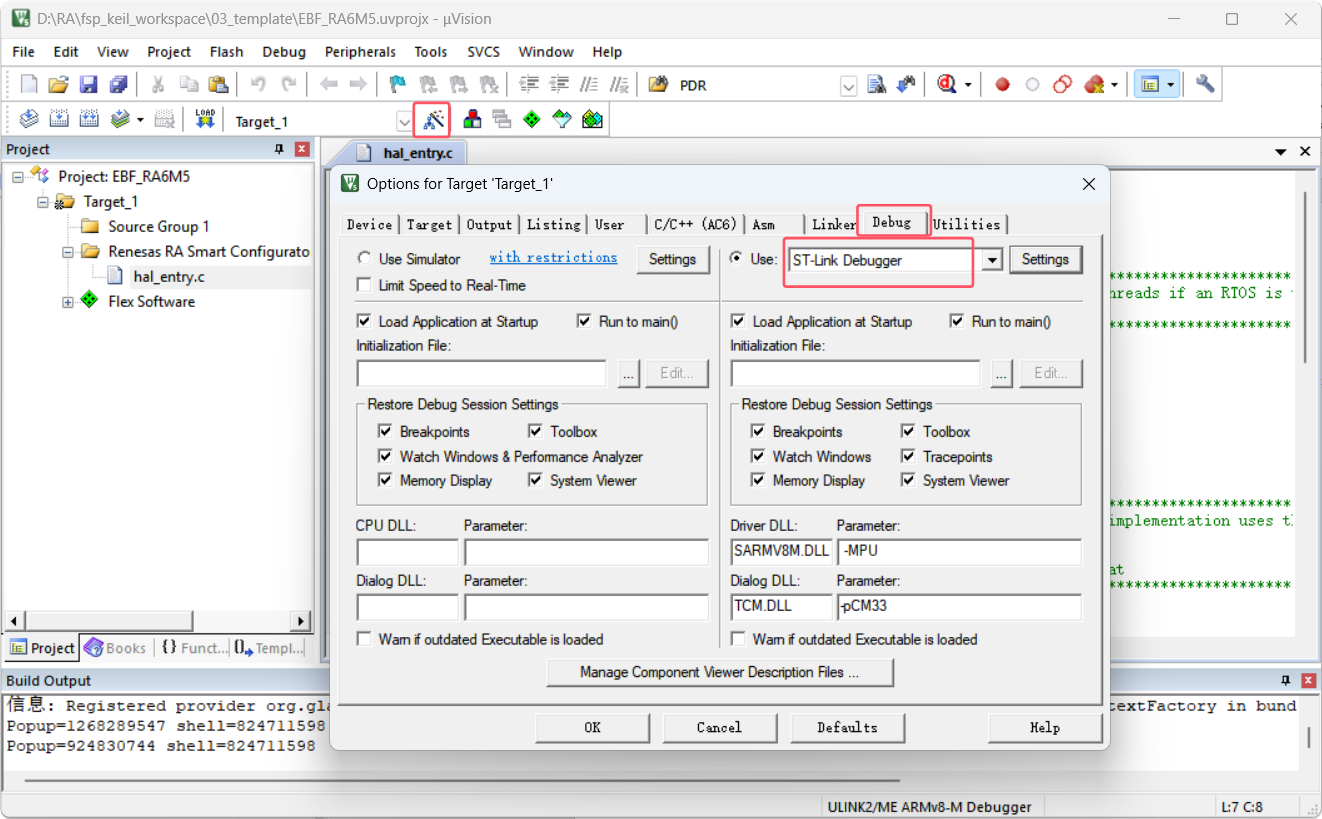
Task: Start a debug session with the magnifier 'd' icon
Action: click(948, 84)
